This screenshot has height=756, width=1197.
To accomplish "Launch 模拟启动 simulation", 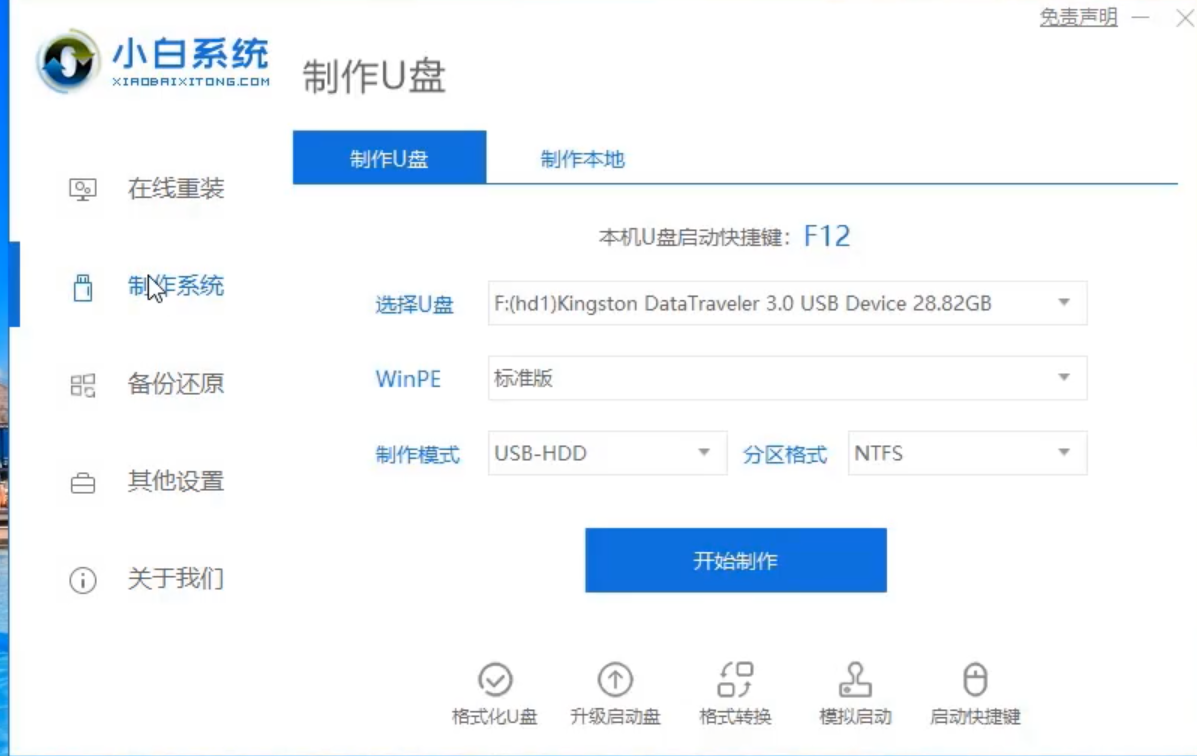I will (855, 692).
